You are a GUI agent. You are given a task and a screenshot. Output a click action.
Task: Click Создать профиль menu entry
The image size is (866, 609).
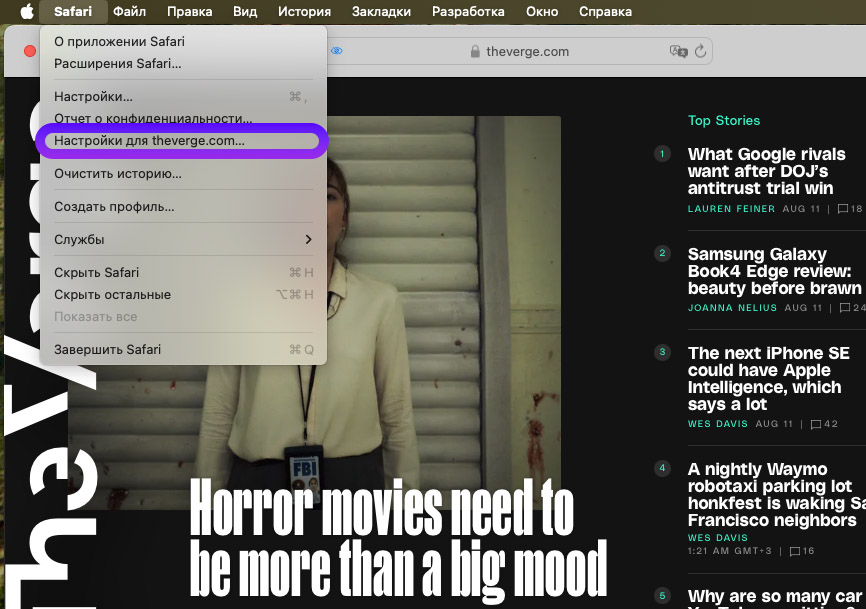point(114,207)
